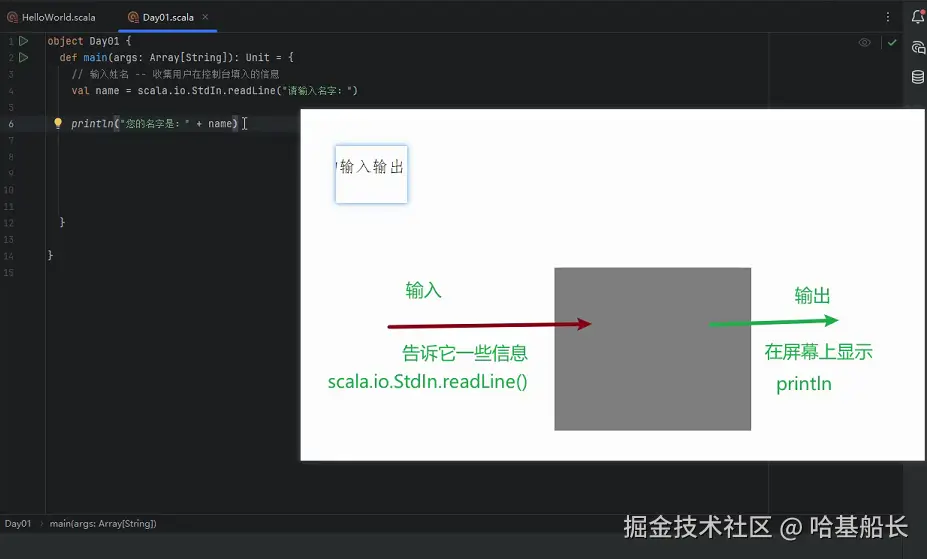Viewport: 927px width, 559px height.
Task: Open the yellow lightbulb quick-fix on line 6
Action: (57, 123)
